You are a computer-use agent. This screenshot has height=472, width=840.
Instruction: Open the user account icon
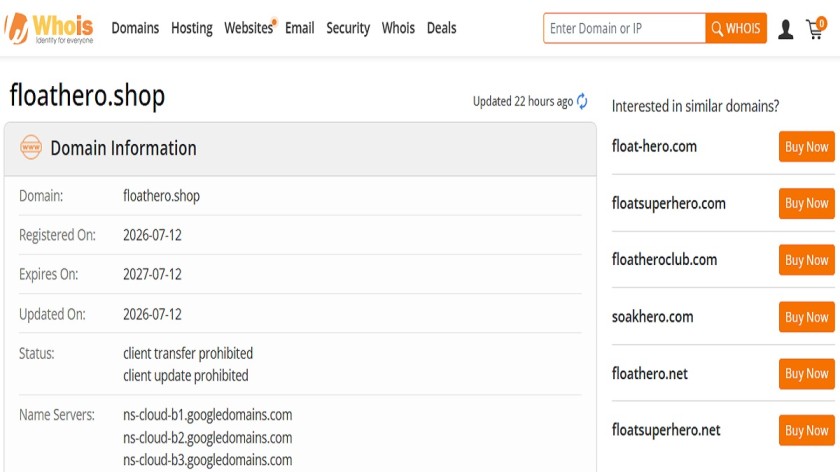tap(785, 29)
